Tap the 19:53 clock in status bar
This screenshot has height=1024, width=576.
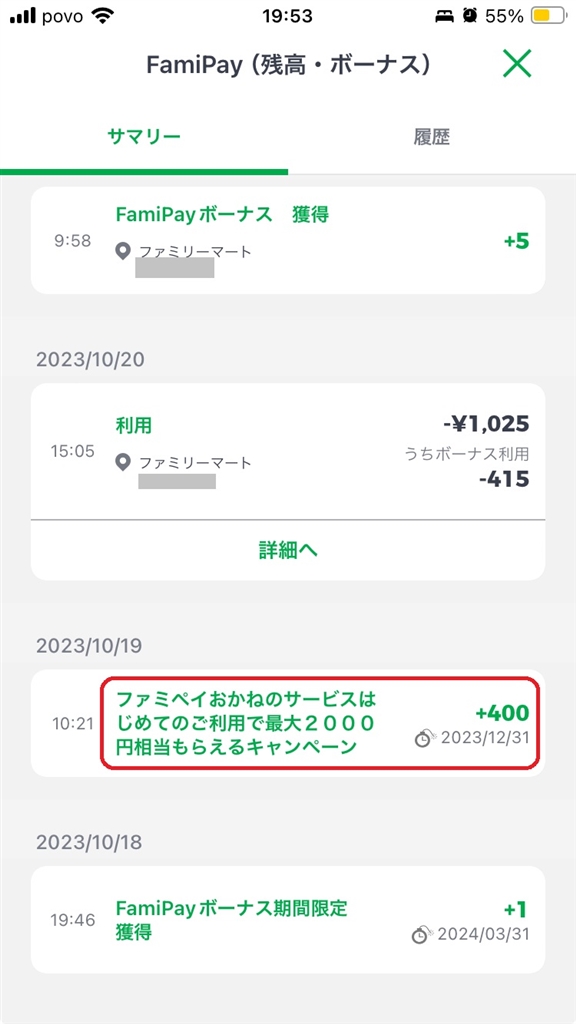point(287,16)
